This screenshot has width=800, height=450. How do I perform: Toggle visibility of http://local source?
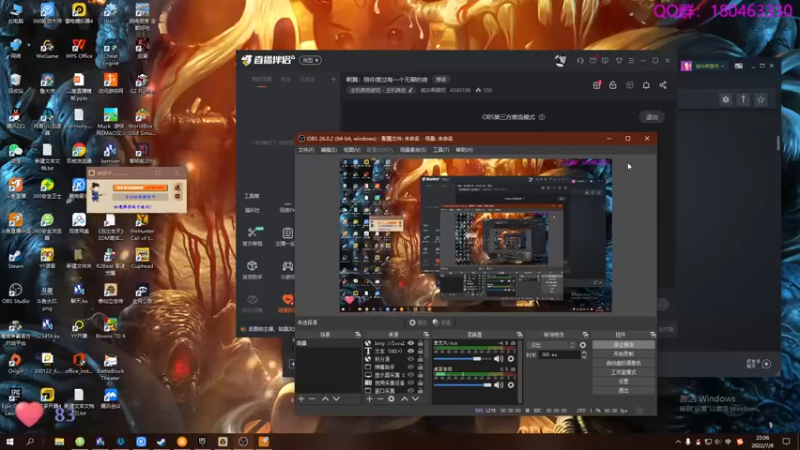411,343
